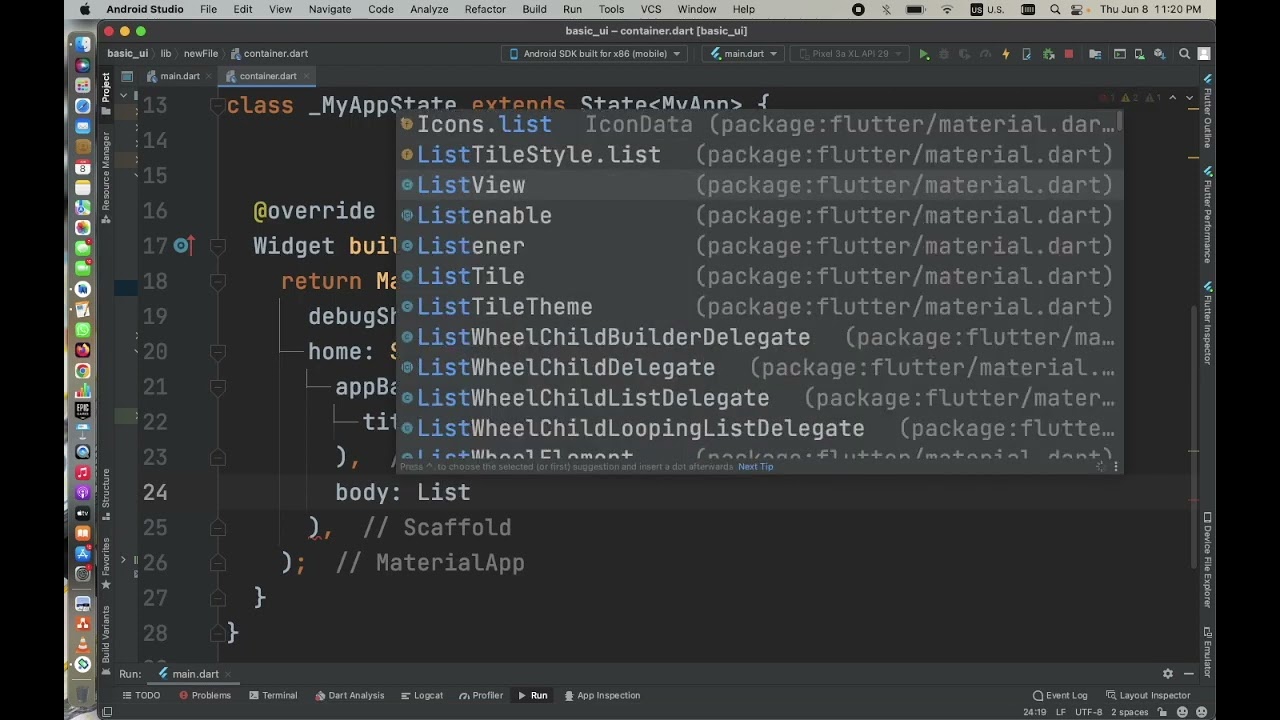Click the 24:19 cursor position indicator

coord(1035,712)
